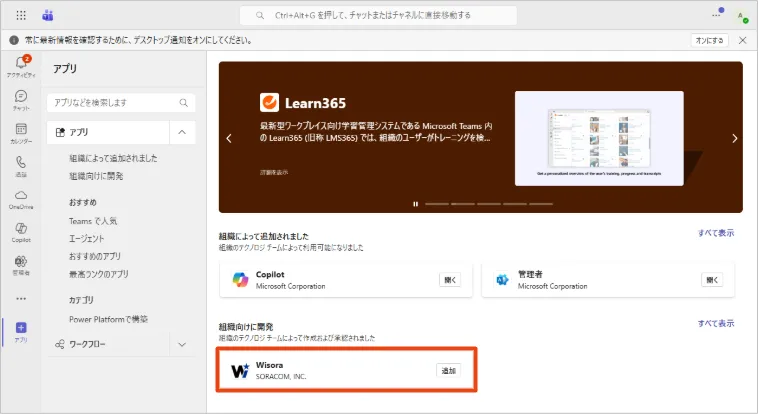Open OneDrive from the left rail
This screenshot has width=758, height=414.
(x=21, y=198)
